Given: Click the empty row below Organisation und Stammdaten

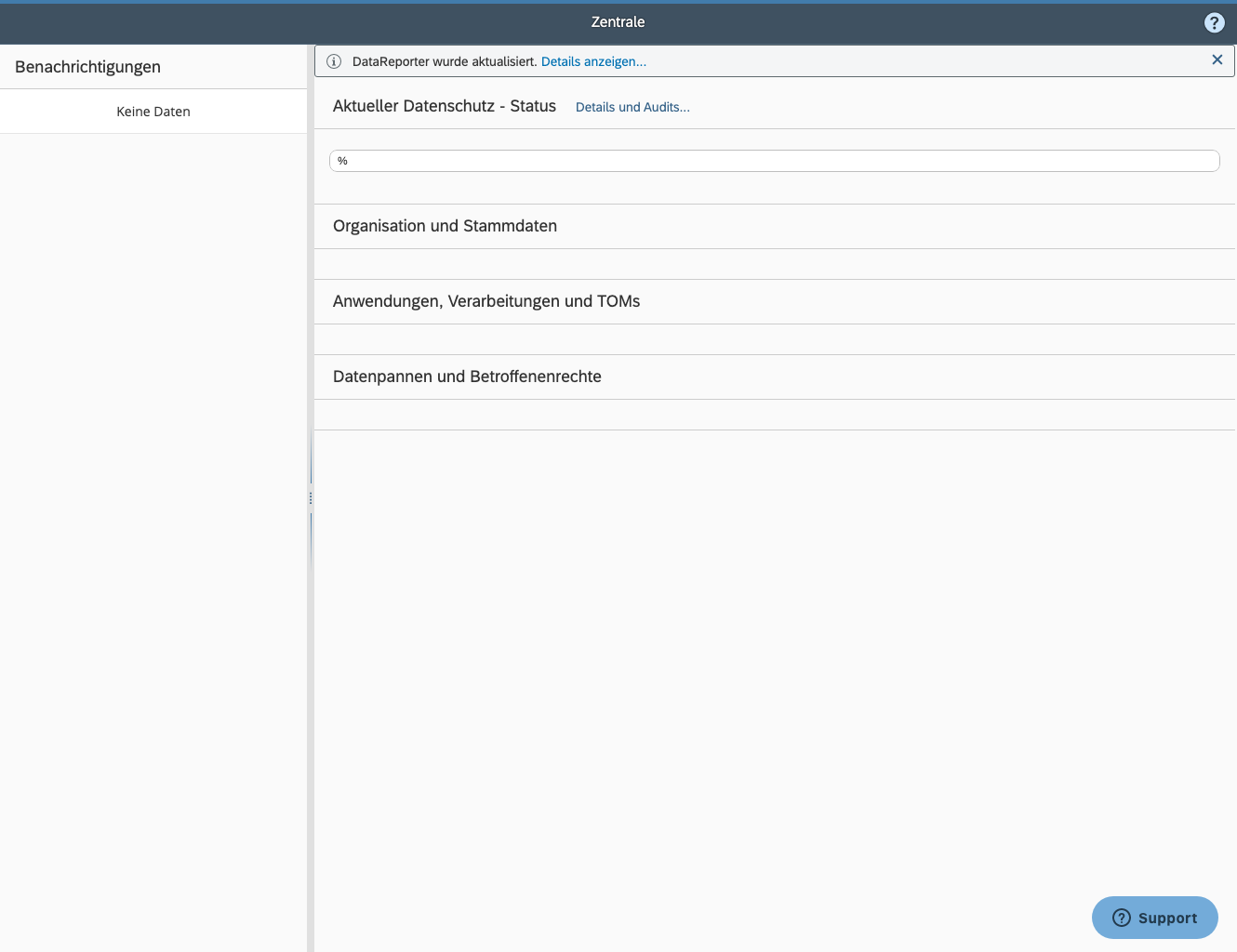Looking at the screenshot, I should coord(773,263).
